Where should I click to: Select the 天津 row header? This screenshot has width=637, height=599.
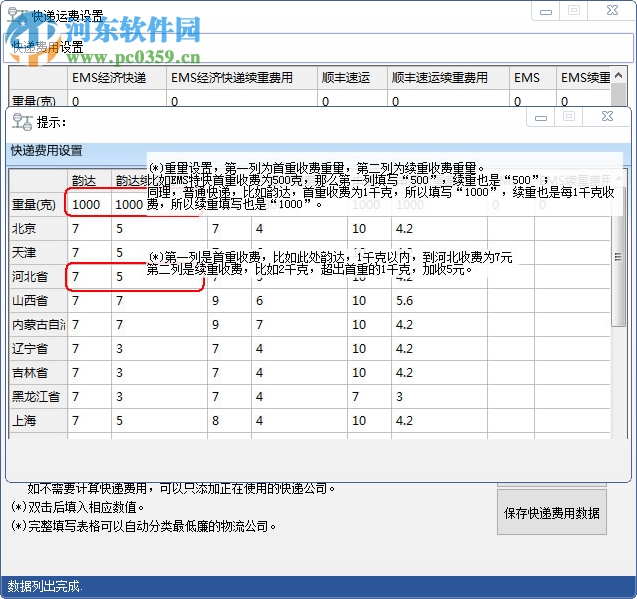point(38,253)
